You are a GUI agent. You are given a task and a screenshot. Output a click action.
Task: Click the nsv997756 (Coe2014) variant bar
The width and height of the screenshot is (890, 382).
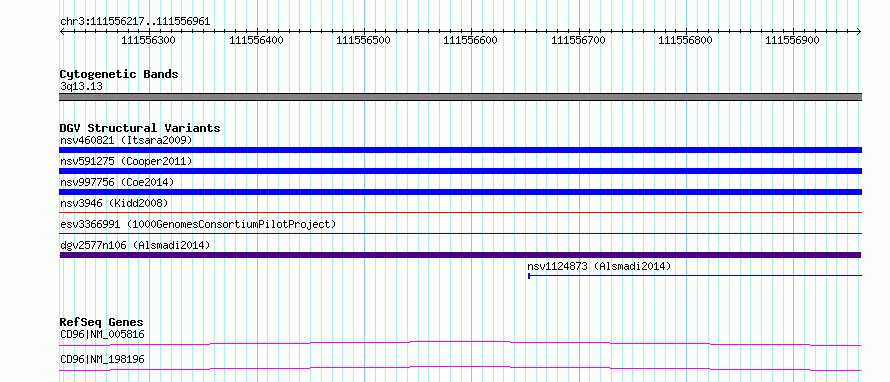click(x=460, y=192)
